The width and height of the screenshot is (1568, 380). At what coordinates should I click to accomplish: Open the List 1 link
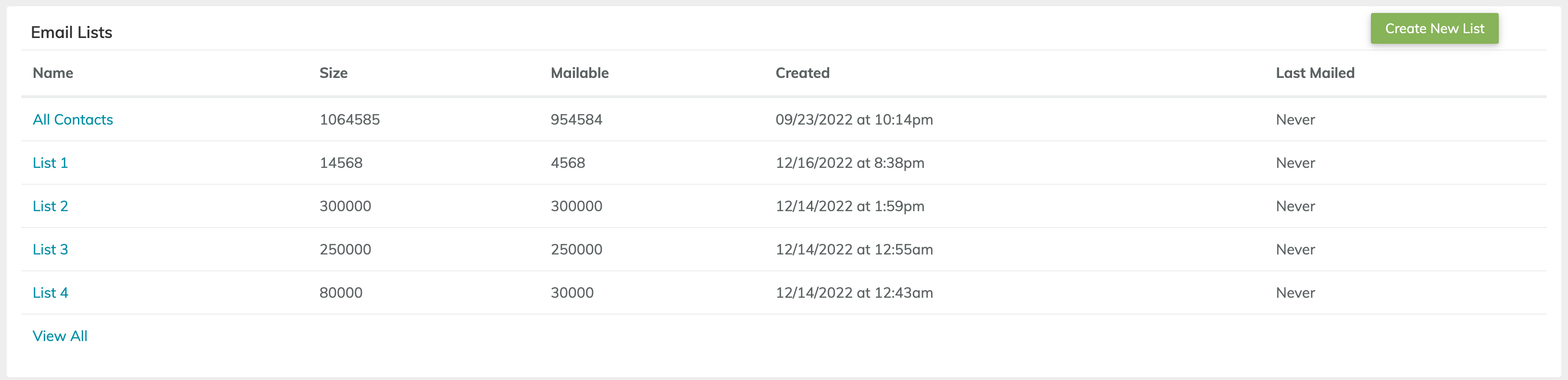[x=50, y=163]
